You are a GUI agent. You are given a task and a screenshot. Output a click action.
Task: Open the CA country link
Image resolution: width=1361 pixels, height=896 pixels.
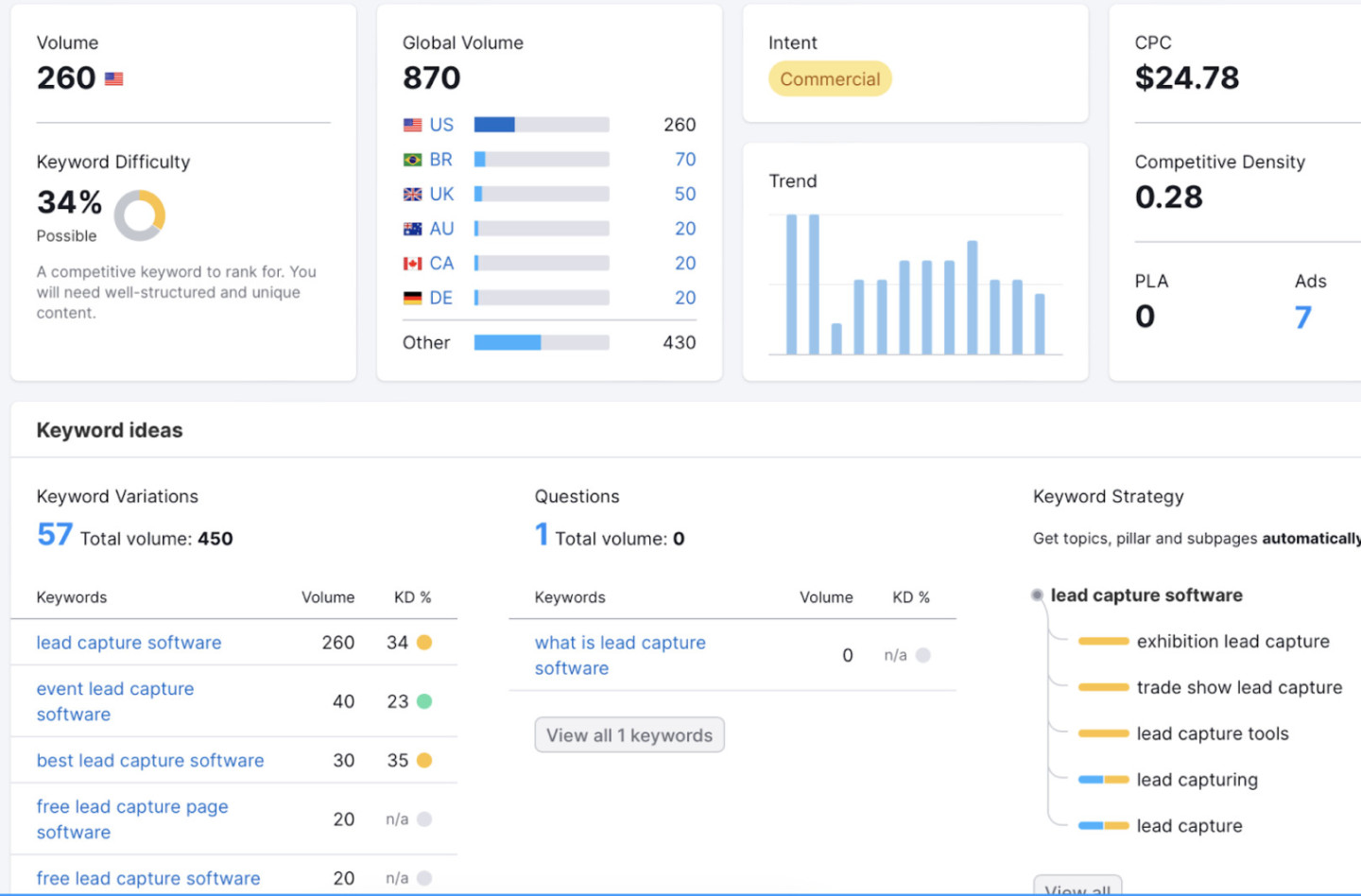coord(441,264)
